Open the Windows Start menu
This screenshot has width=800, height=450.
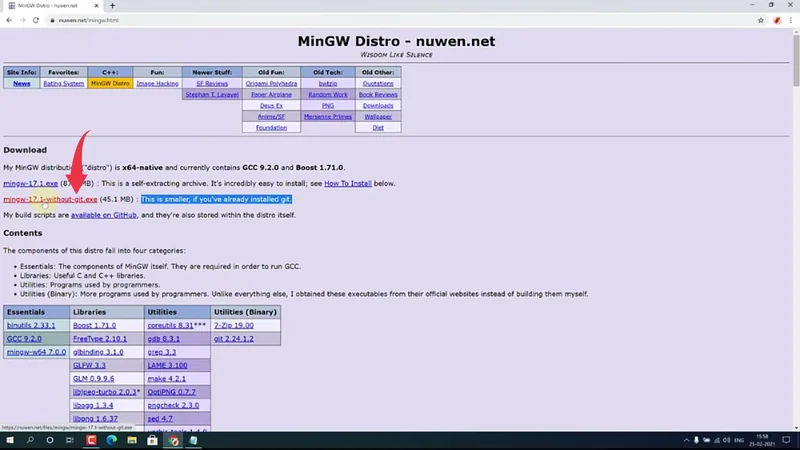point(8,441)
